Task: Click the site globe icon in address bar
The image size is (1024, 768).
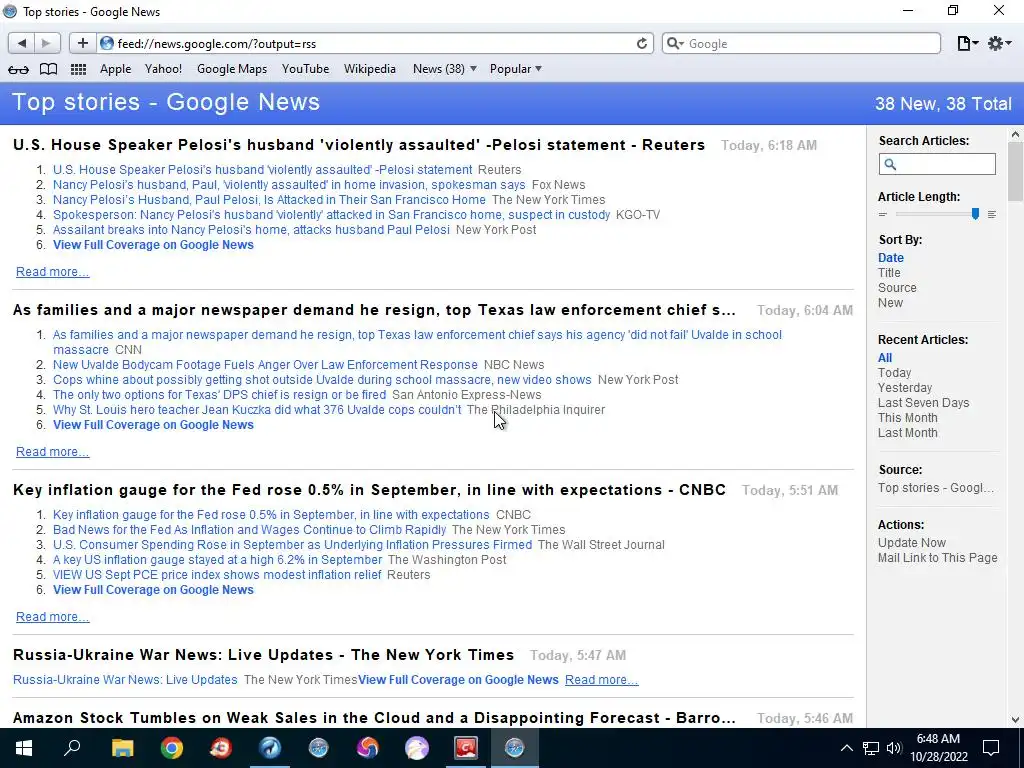Action: click(x=107, y=43)
